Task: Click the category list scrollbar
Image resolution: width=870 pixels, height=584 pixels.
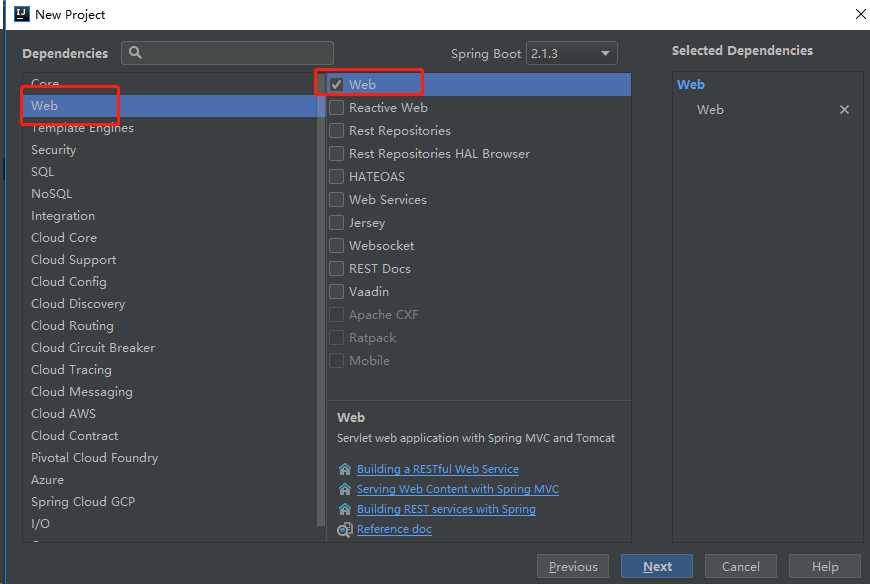Action: click(x=321, y=300)
